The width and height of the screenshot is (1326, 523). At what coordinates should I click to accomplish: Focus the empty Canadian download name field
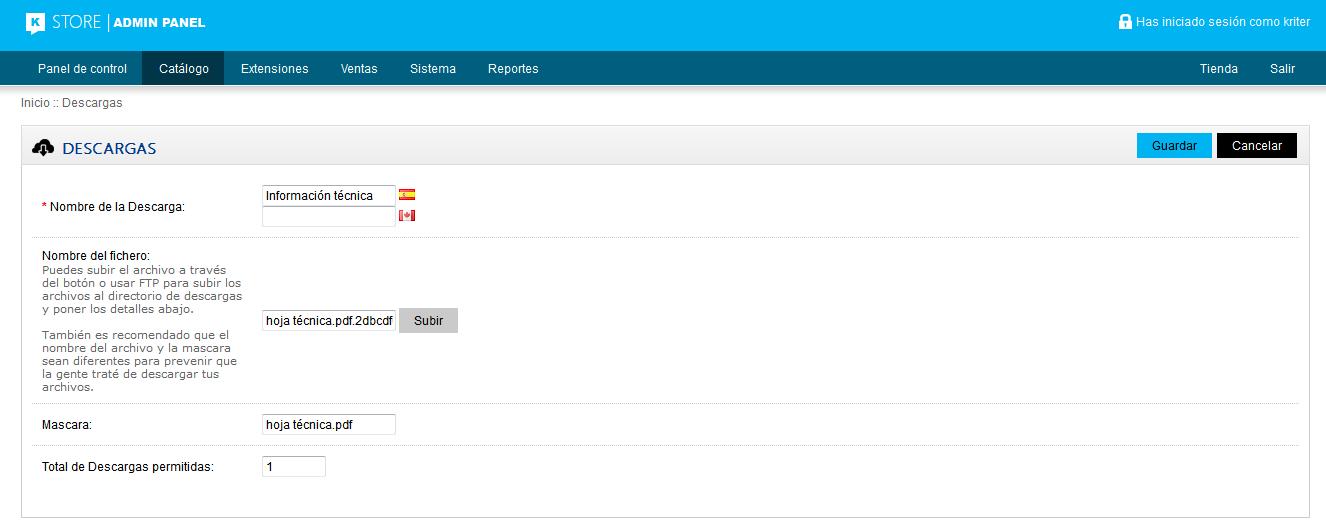pos(329,216)
